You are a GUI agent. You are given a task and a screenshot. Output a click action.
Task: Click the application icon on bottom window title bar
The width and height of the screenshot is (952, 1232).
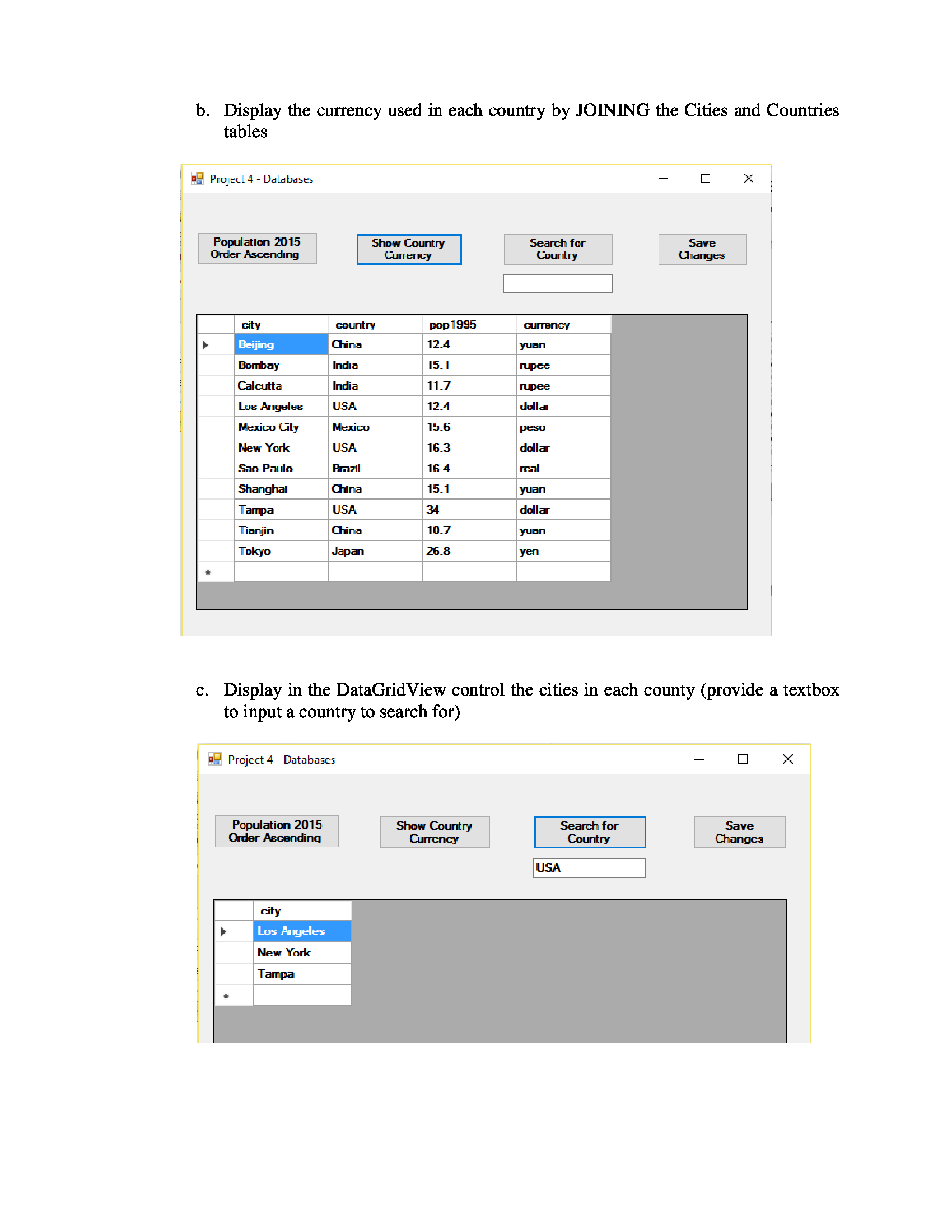pos(215,759)
